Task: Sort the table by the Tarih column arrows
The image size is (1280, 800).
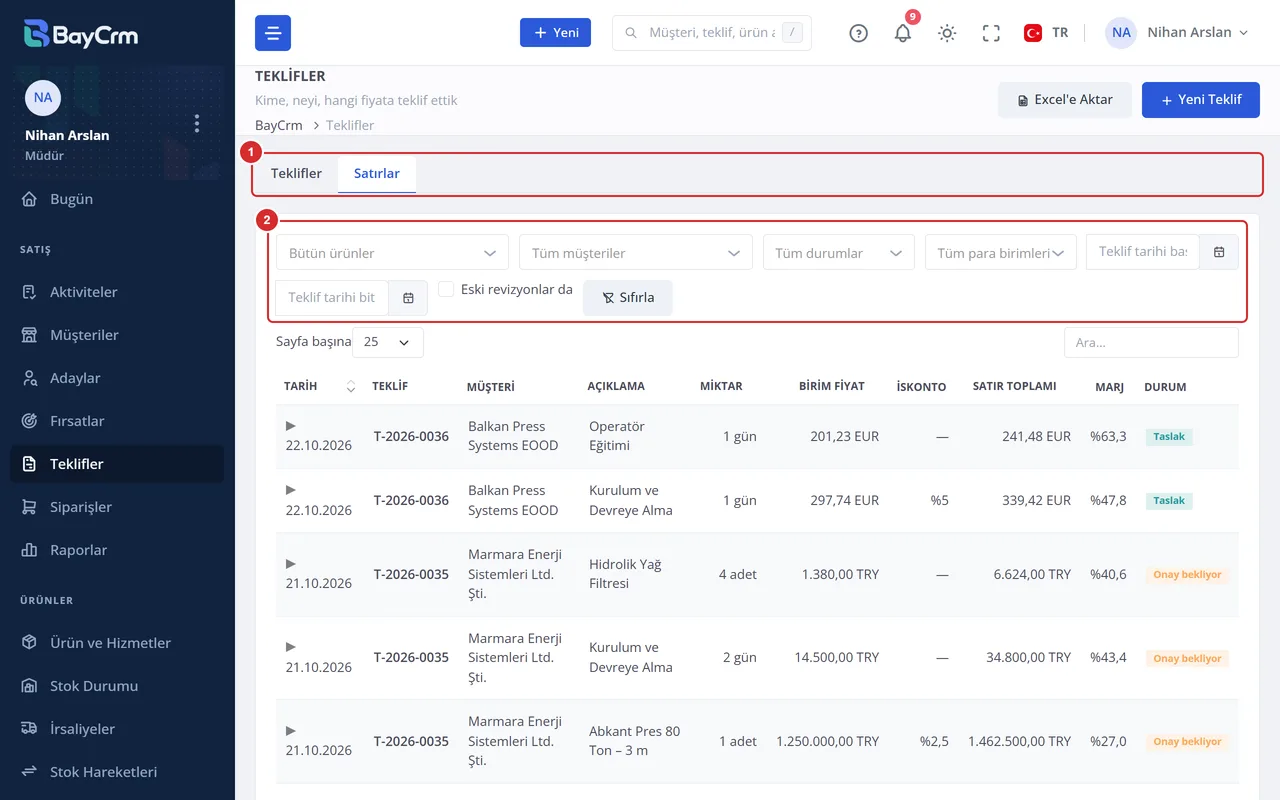Action: [x=350, y=386]
